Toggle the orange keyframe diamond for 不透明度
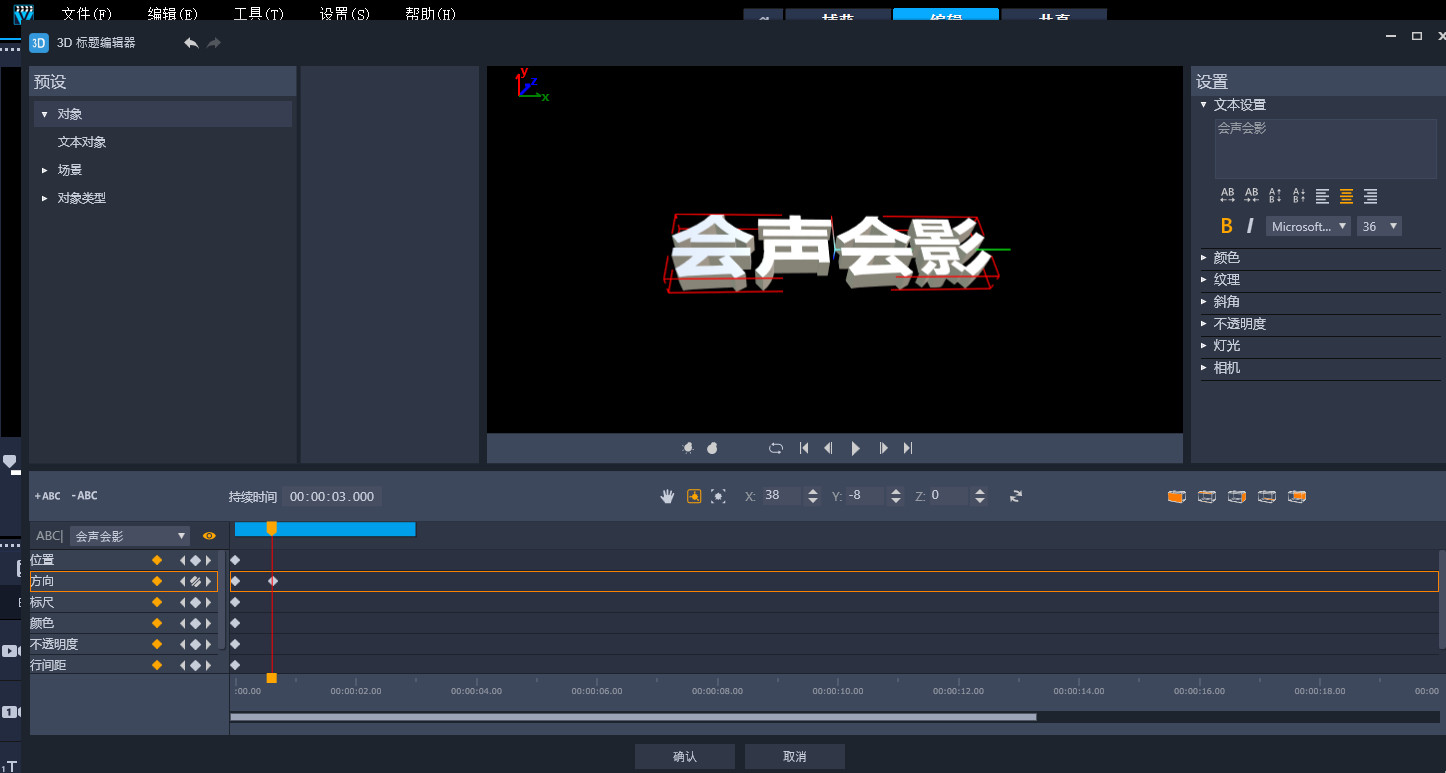Screen dimensions: 1446x773 (x=156, y=644)
